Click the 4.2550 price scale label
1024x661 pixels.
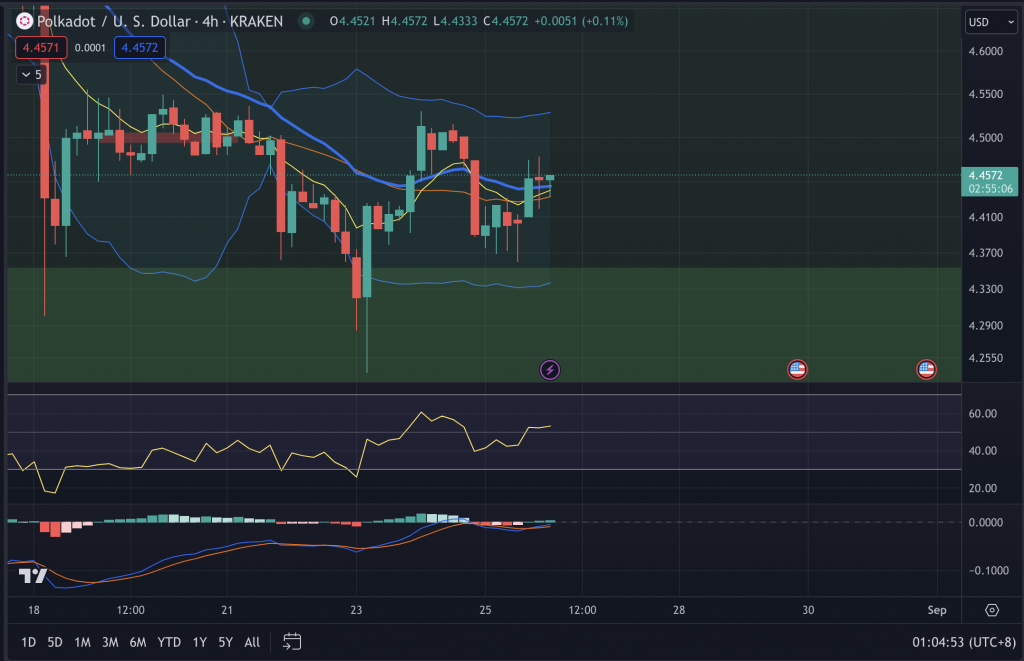pos(985,358)
